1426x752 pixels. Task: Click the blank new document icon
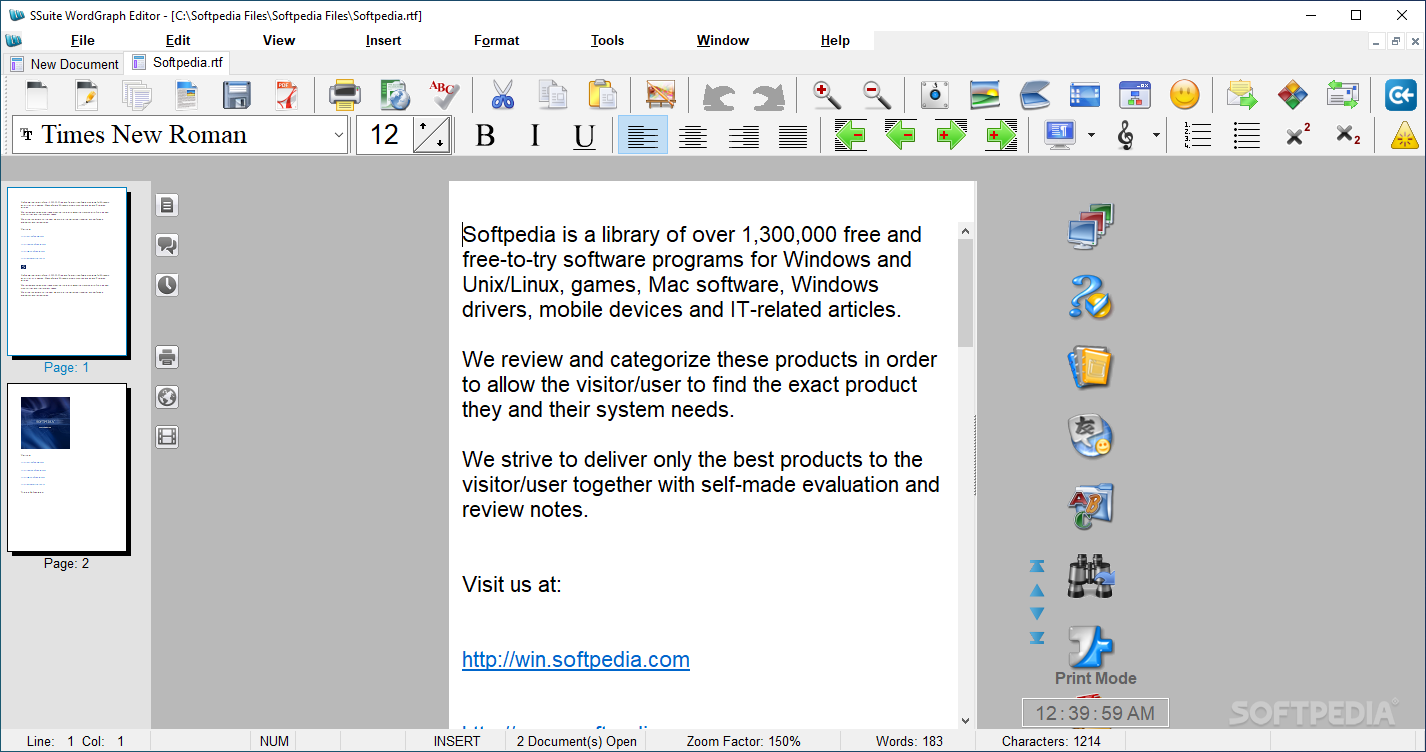pyautogui.click(x=36, y=95)
